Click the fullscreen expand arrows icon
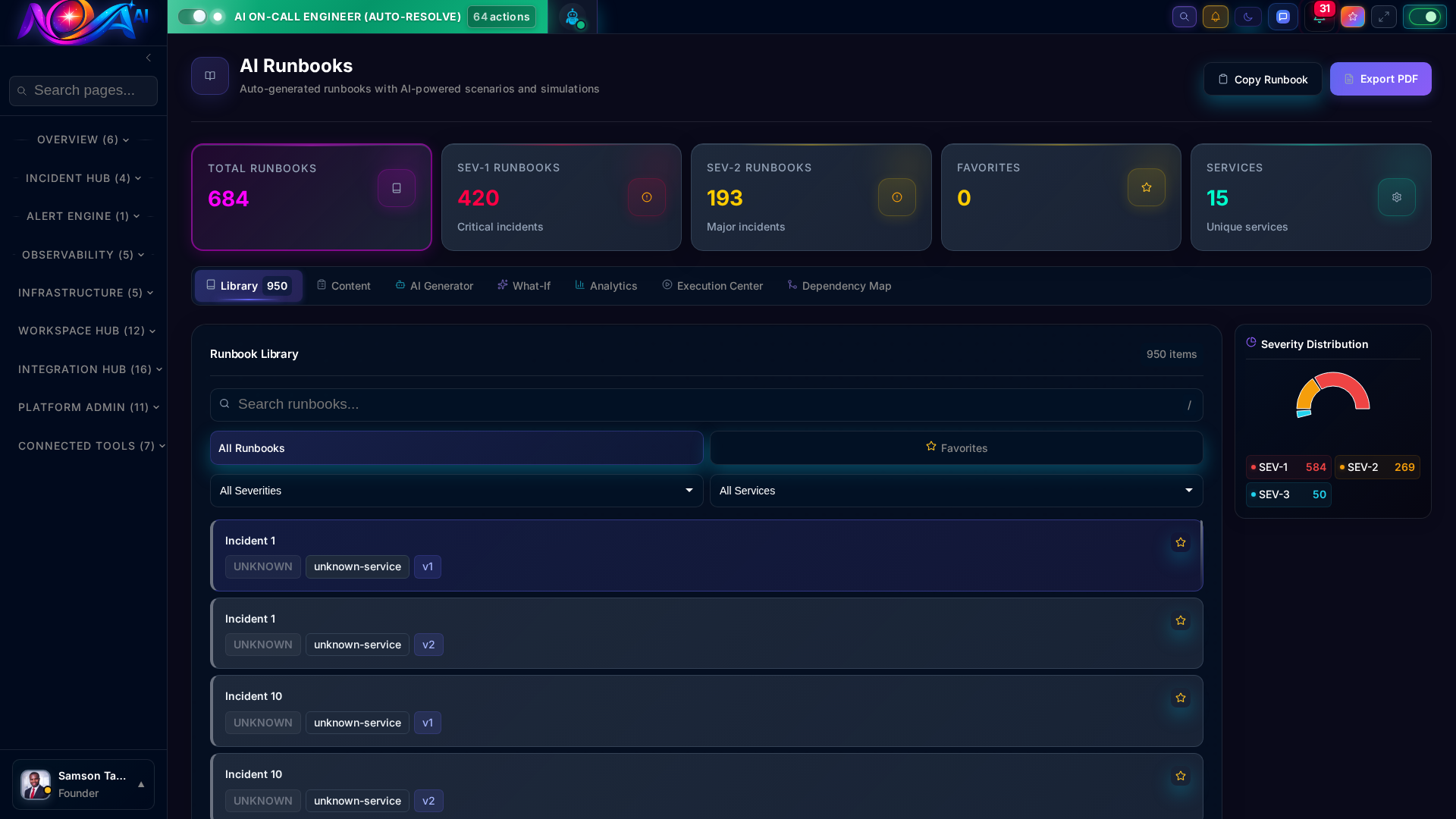1456x819 pixels. pyautogui.click(x=1383, y=17)
